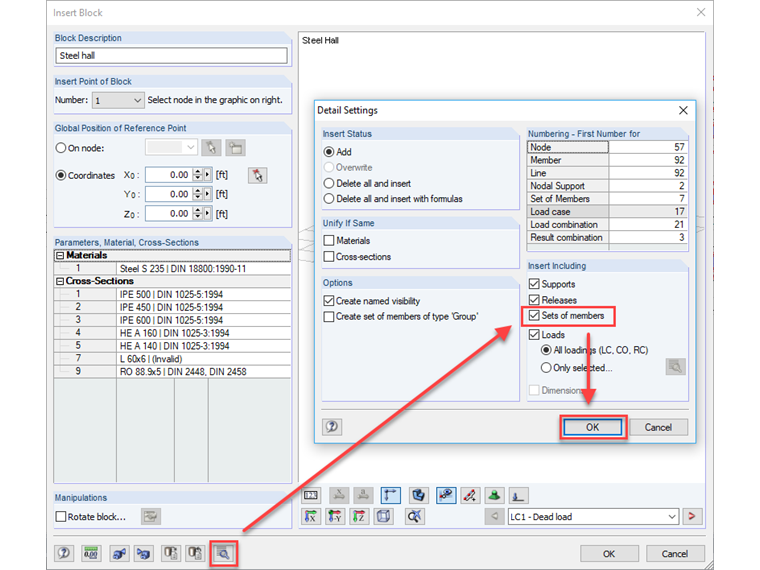Screen dimensions: 760x570
Task: Go to previous load case arrow
Action: [x=494, y=517]
